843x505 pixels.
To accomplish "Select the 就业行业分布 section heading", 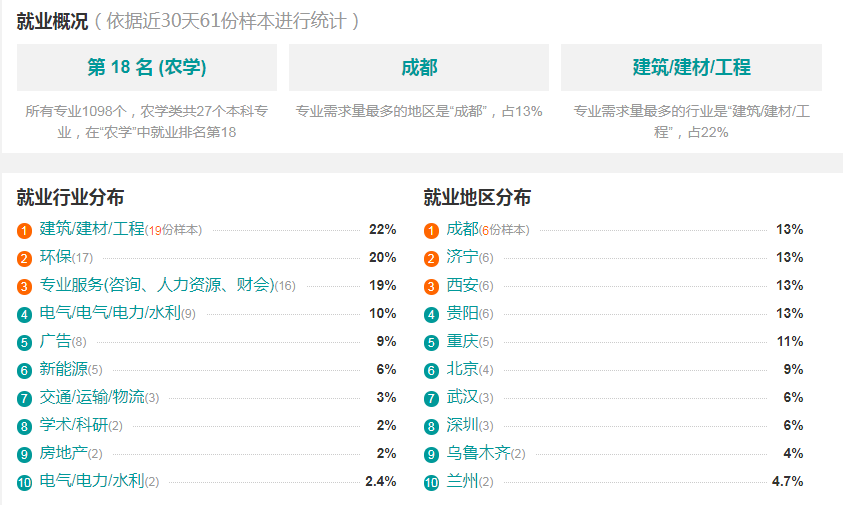I will coord(70,197).
